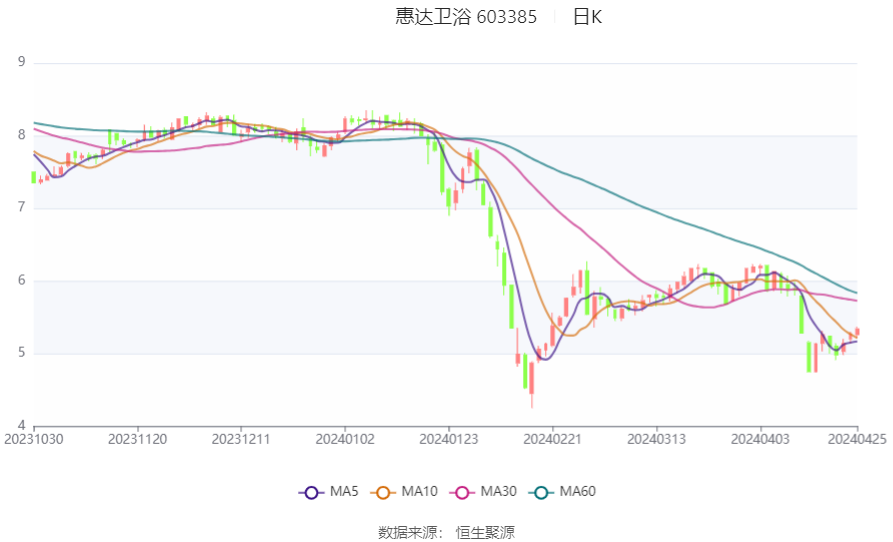
Task: Click the last red candlestick at right edge
Action: [x=857, y=332]
